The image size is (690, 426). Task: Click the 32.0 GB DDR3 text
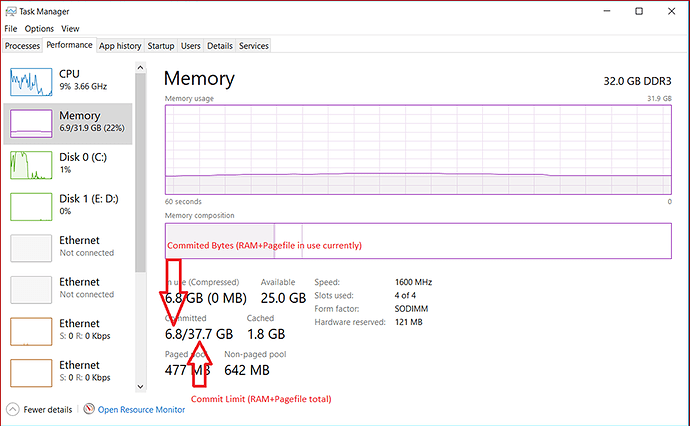point(637,81)
